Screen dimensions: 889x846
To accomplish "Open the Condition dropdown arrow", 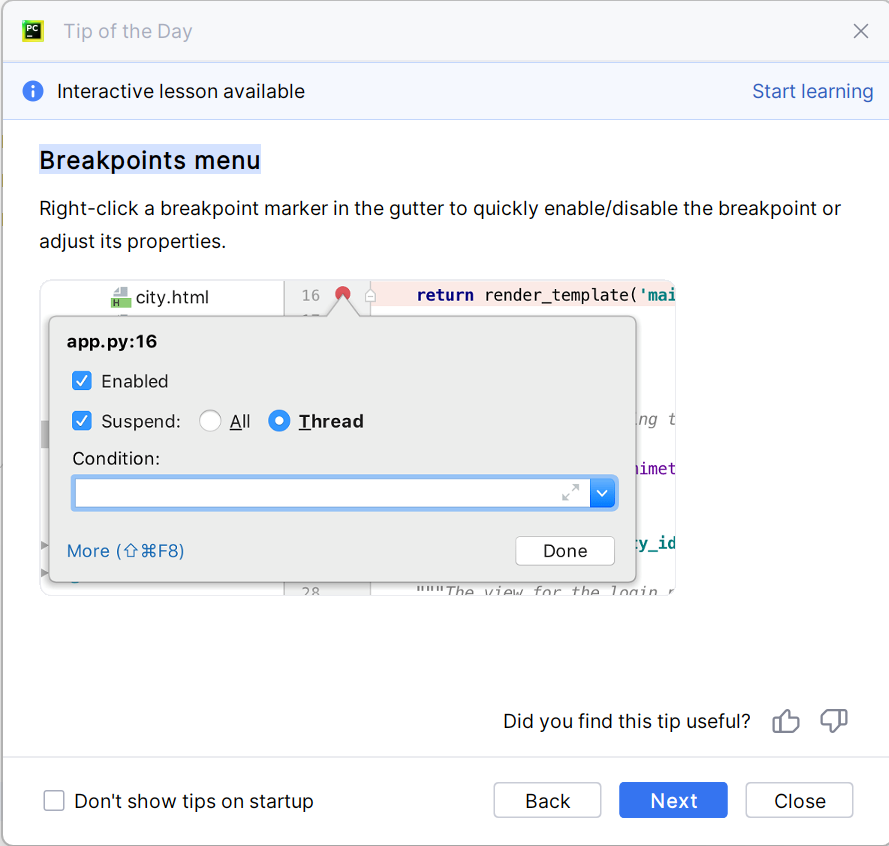I will point(602,493).
